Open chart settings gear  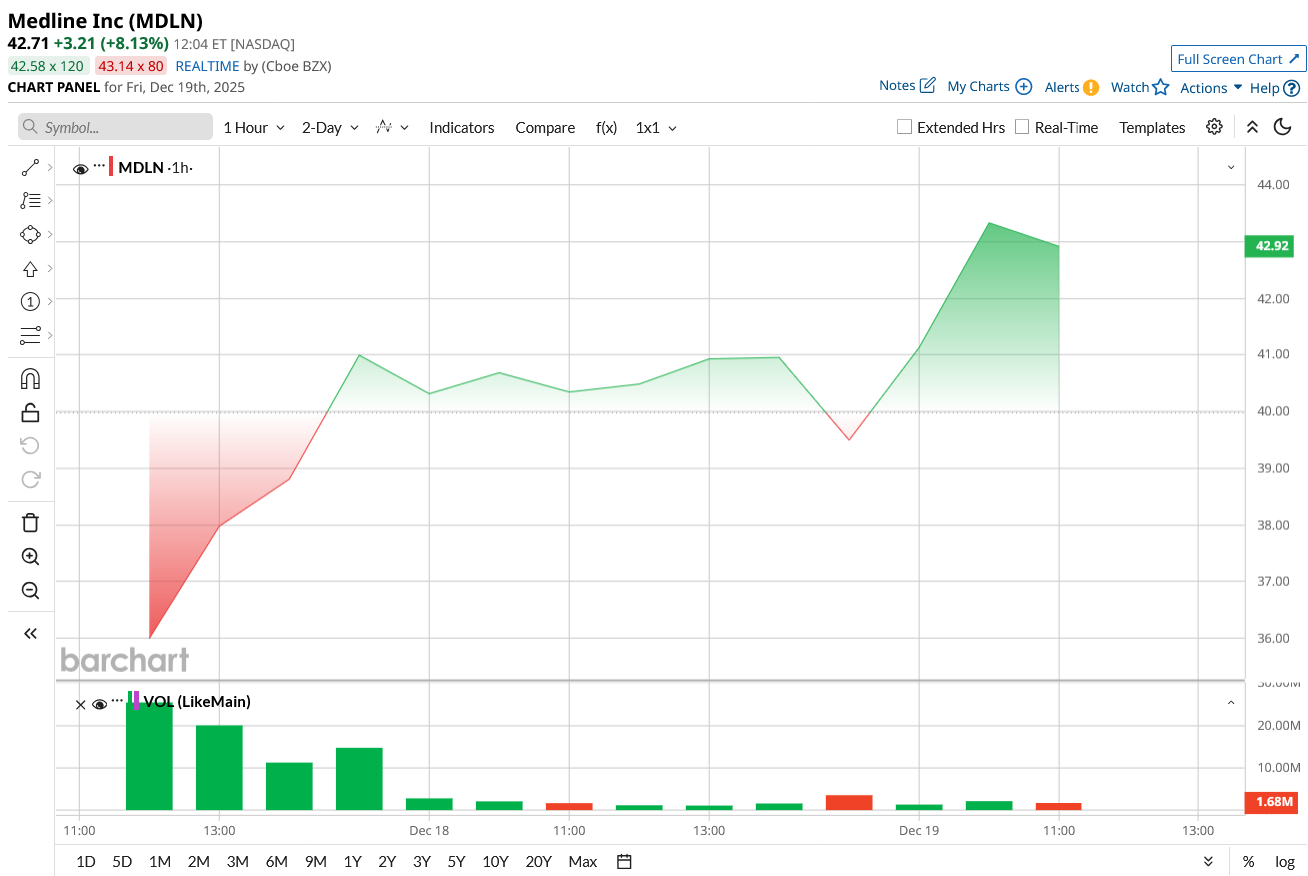click(x=1214, y=127)
